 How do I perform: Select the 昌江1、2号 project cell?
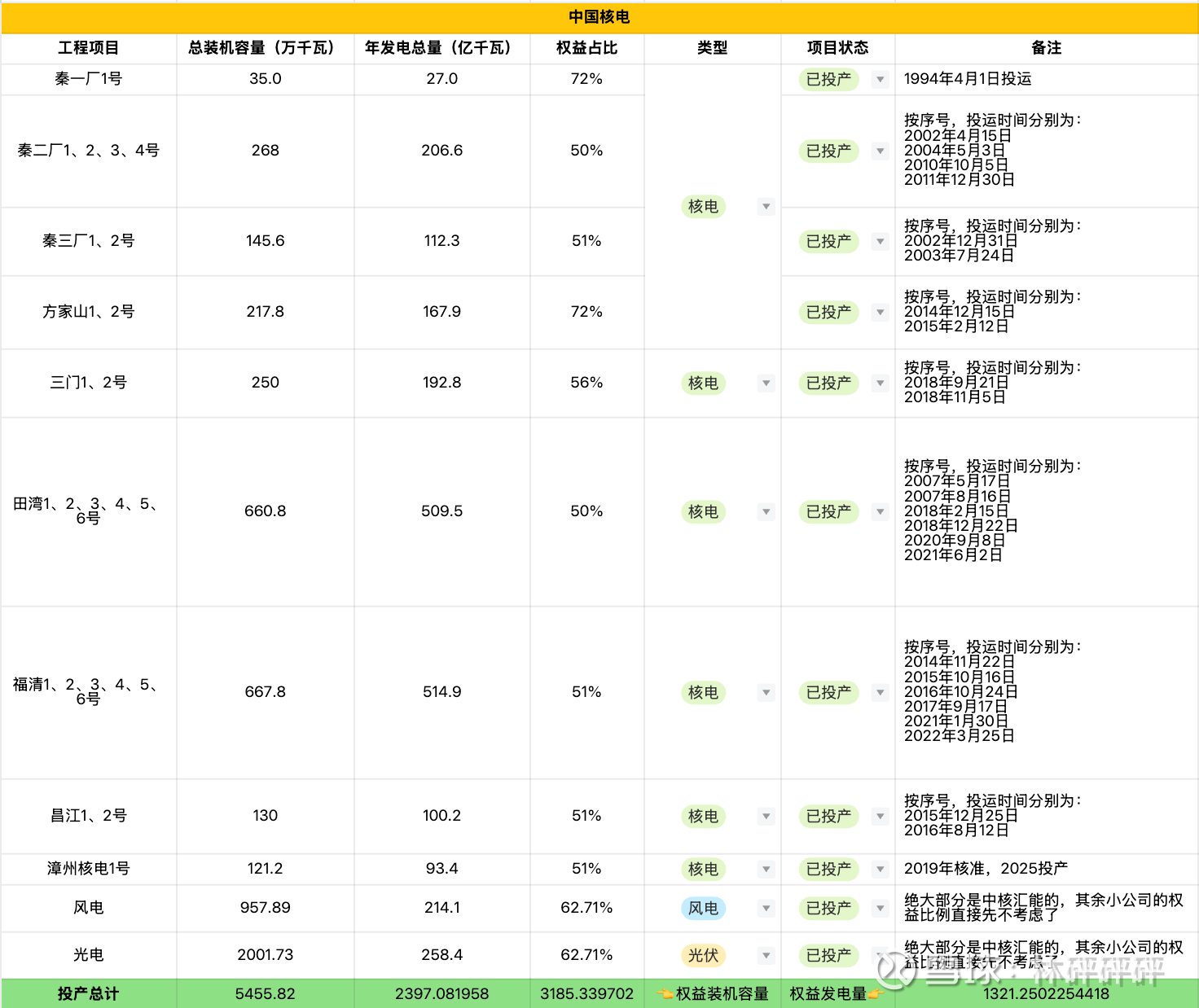point(89,816)
